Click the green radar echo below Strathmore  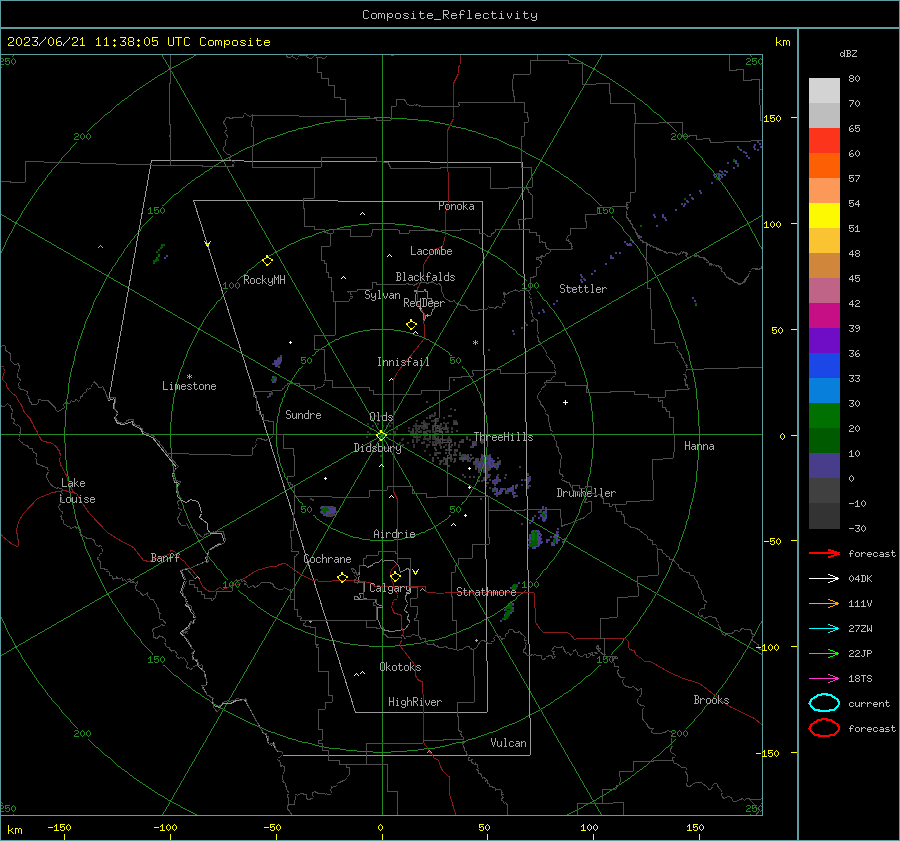pyautogui.click(x=507, y=611)
